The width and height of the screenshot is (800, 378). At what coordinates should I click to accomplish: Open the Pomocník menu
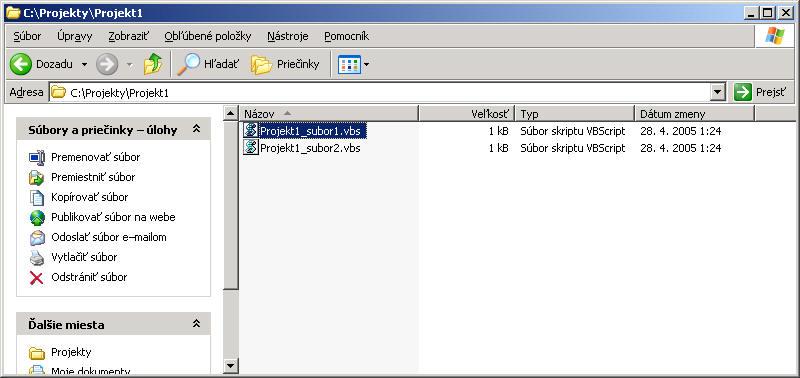[346, 36]
